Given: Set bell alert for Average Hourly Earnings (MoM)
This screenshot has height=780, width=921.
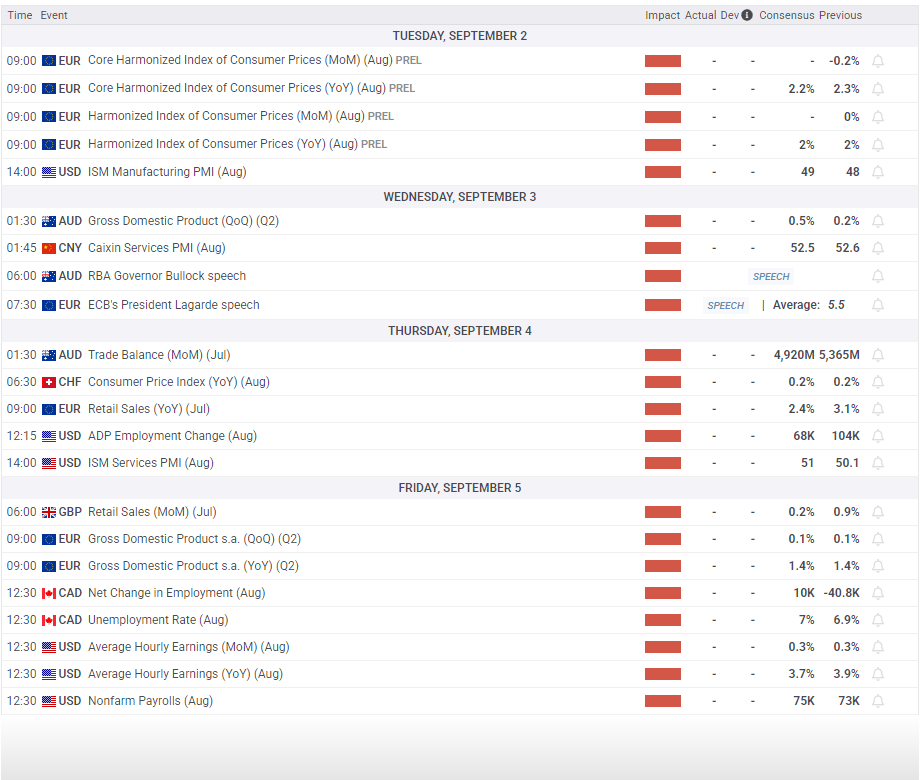Looking at the screenshot, I should 878,647.
